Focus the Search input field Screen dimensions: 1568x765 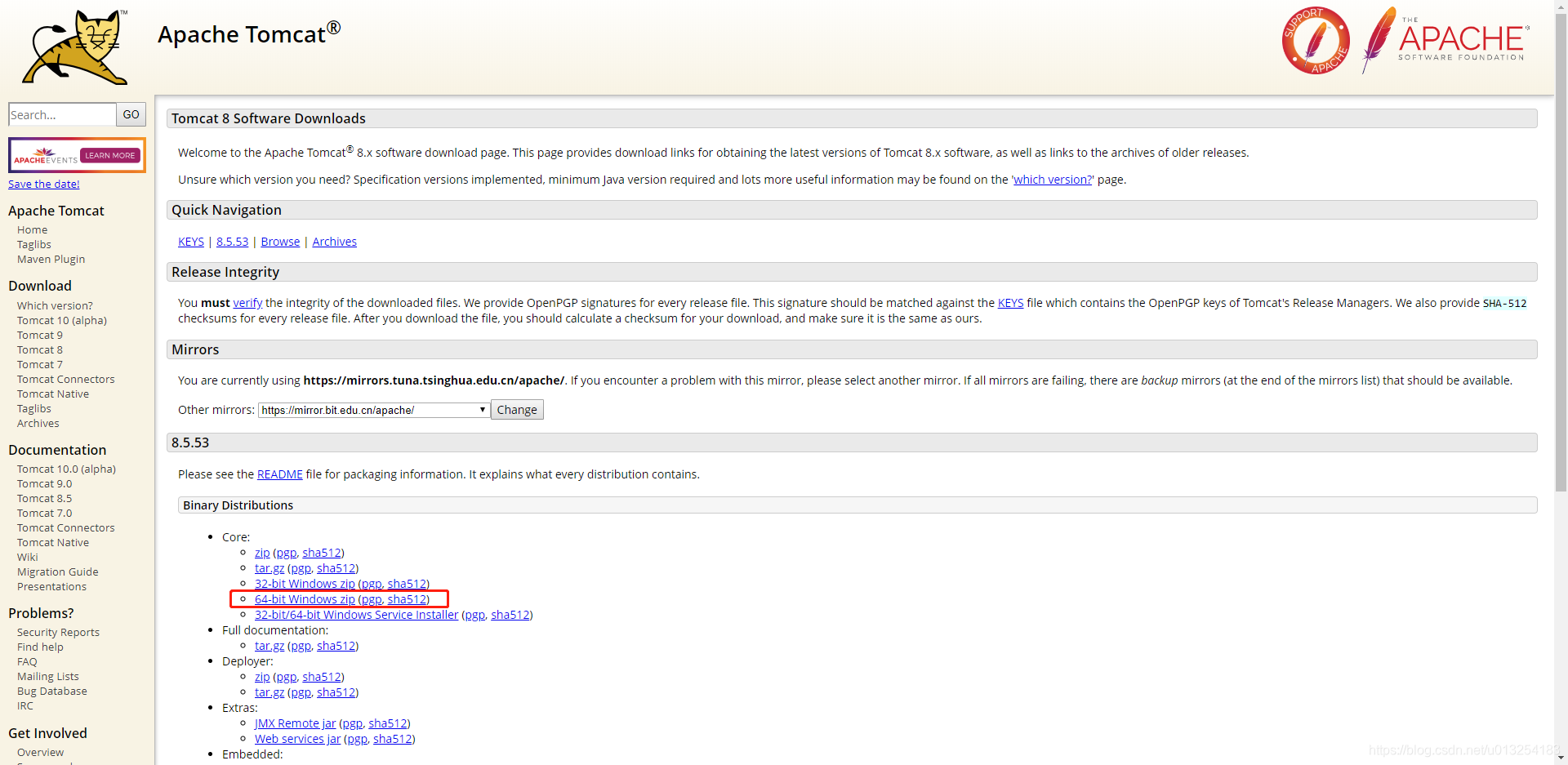pyautogui.click(x=62, y=114)
